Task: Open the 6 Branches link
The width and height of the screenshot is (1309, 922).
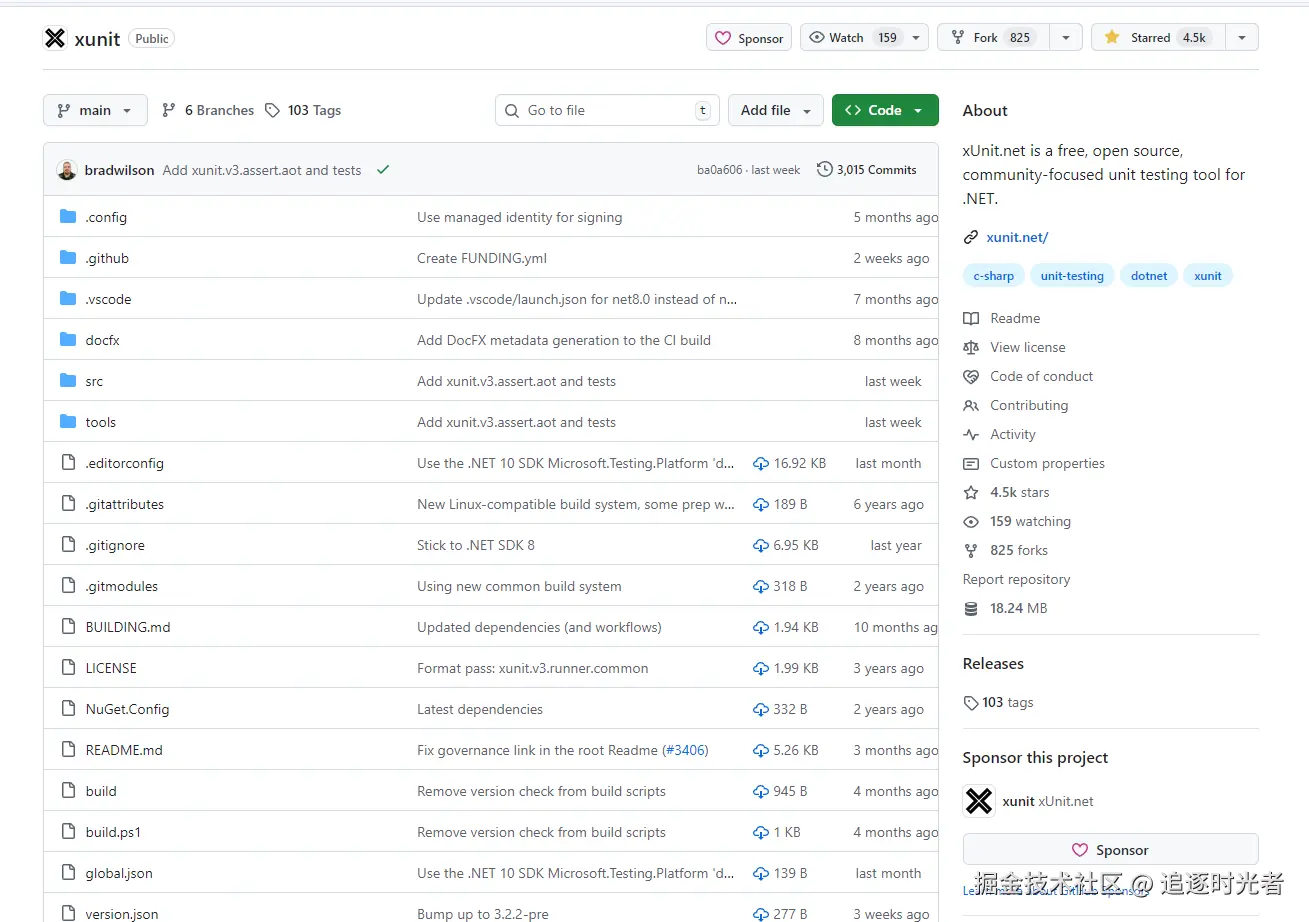Action: pos(208,110)
